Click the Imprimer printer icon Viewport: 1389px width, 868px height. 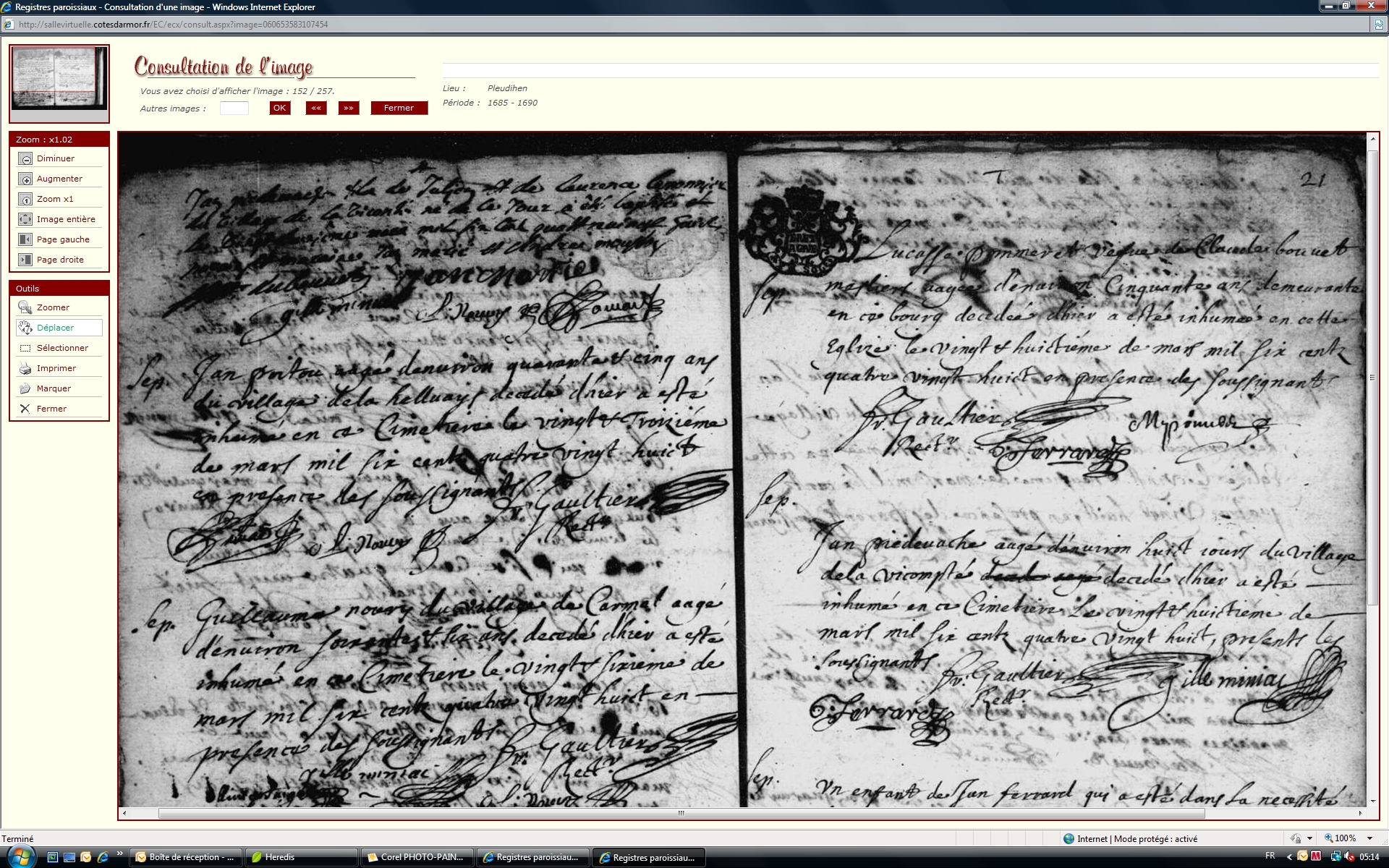(x=25, y=368)
